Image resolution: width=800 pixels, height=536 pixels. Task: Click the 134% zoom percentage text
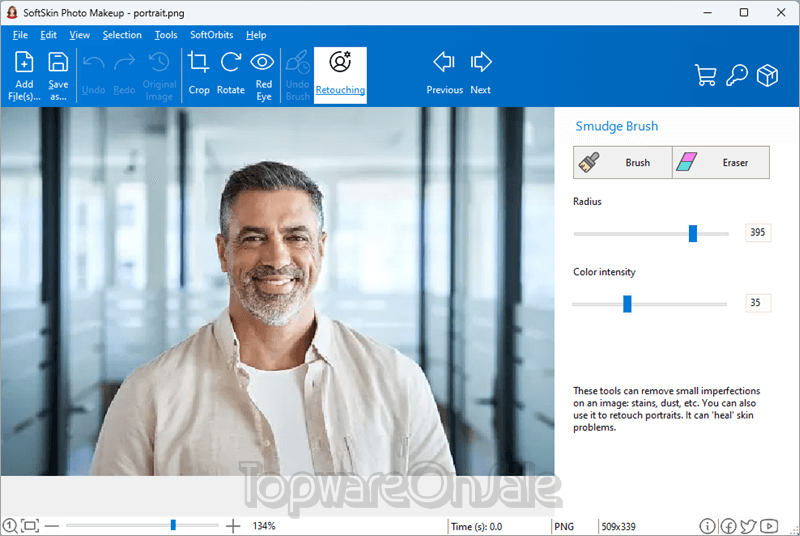tap(264, 526)
